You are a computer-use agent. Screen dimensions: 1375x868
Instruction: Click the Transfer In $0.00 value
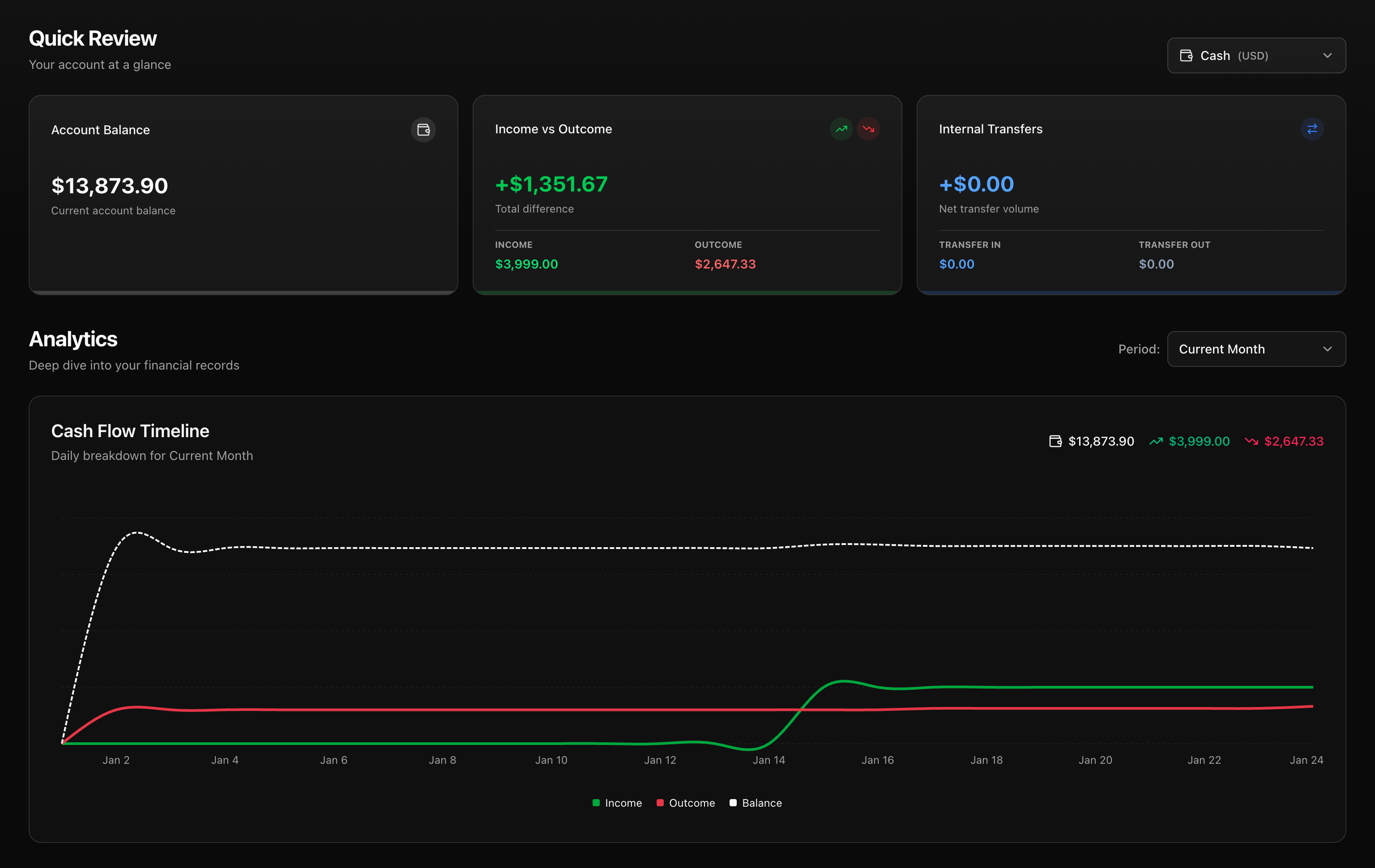956,264
